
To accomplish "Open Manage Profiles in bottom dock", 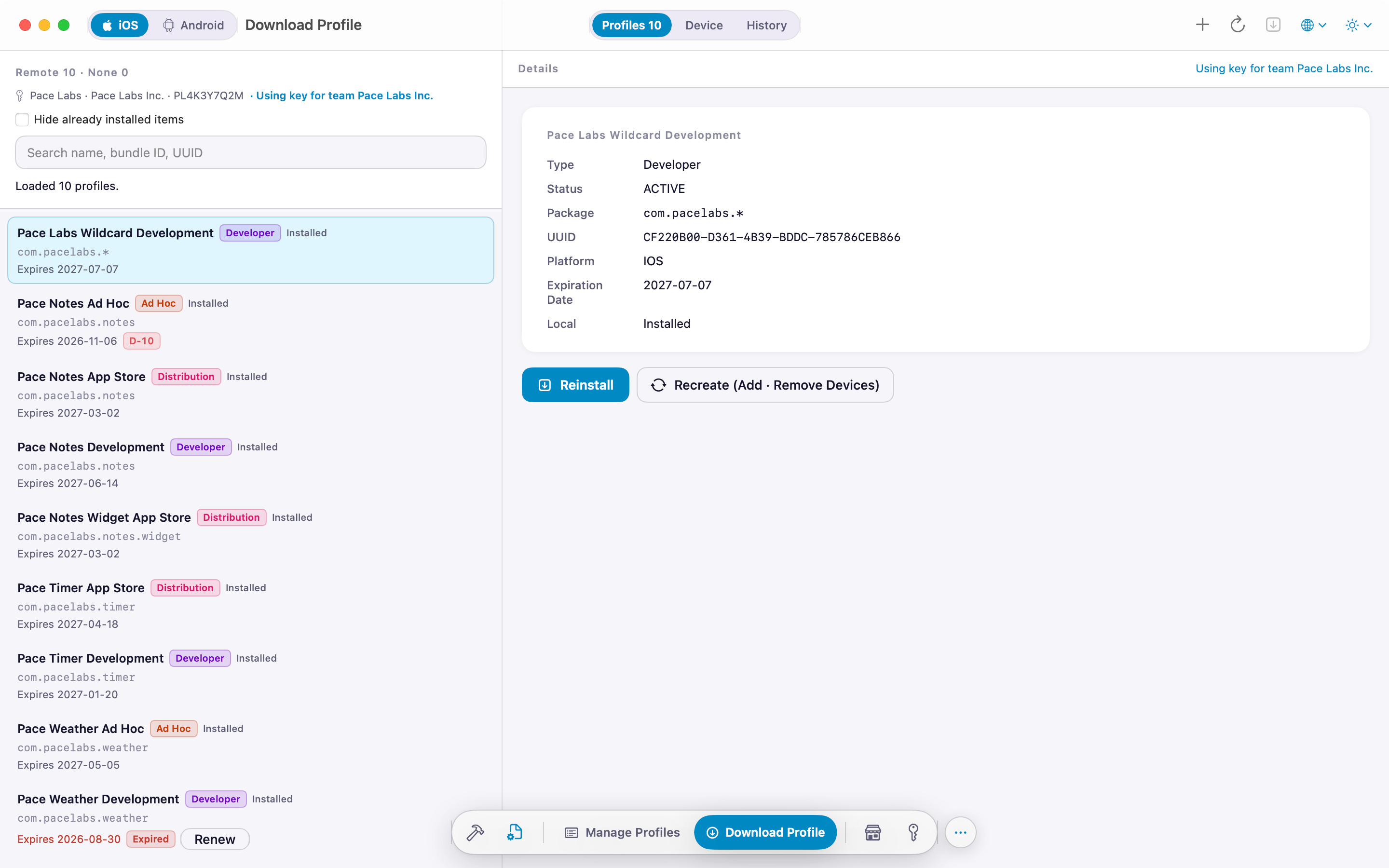I will 622,832.
